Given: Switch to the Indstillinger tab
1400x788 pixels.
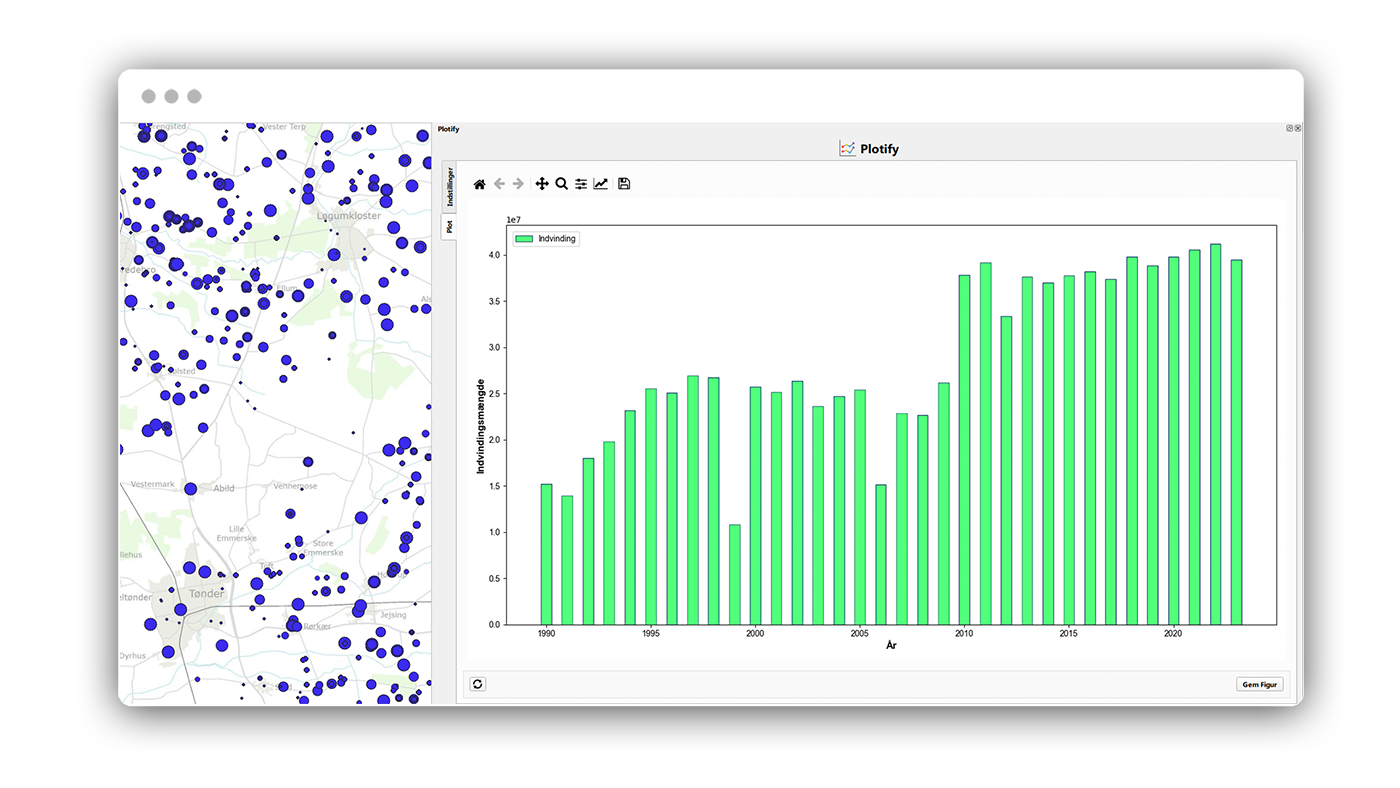Looking at the screenshot, I should pyautogui.click(x=450, y=186).
